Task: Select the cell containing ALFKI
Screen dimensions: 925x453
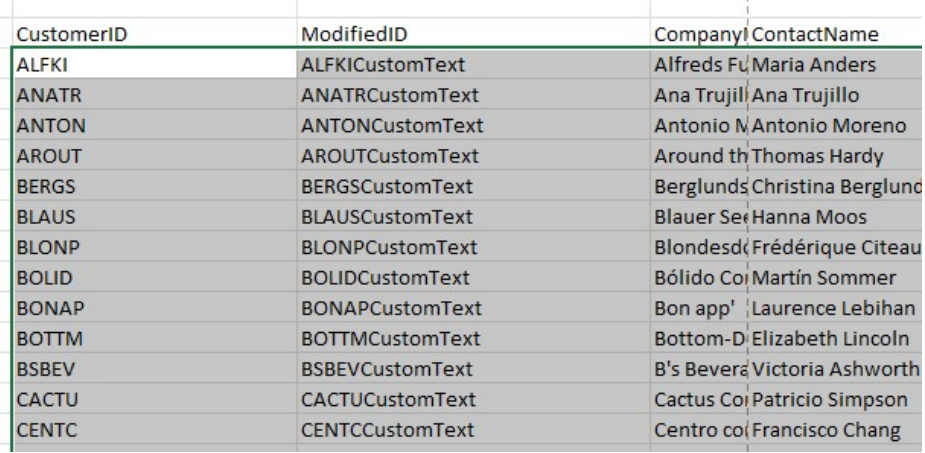Action: coord(155,64)
